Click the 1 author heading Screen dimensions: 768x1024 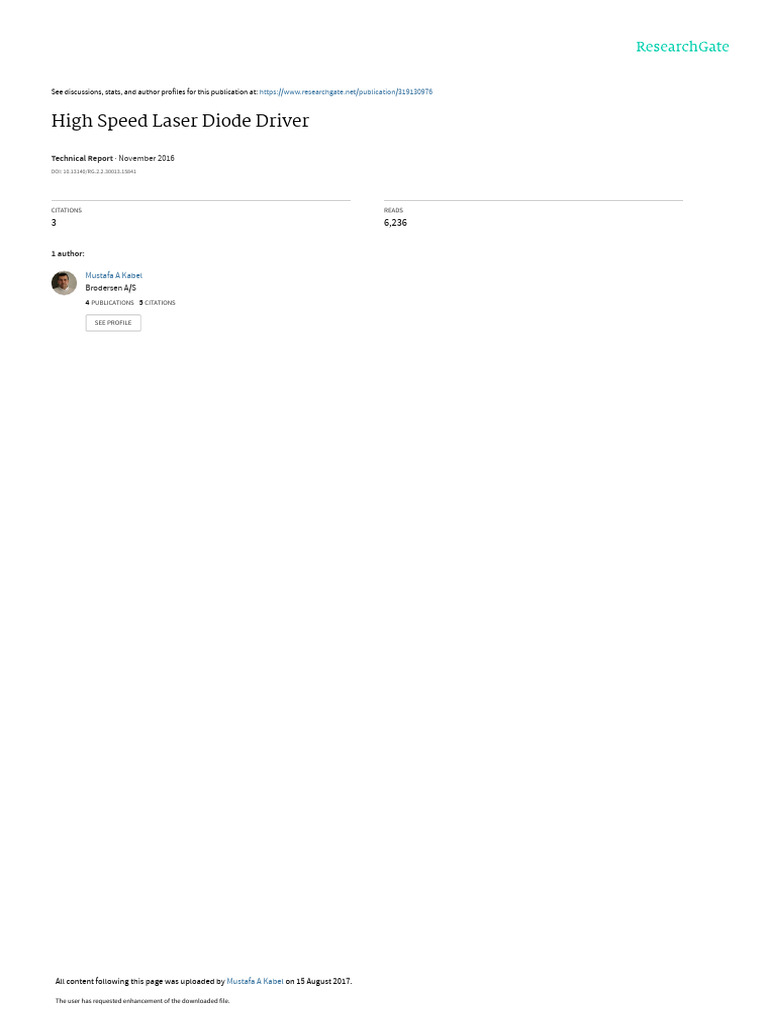click(68, 253)
